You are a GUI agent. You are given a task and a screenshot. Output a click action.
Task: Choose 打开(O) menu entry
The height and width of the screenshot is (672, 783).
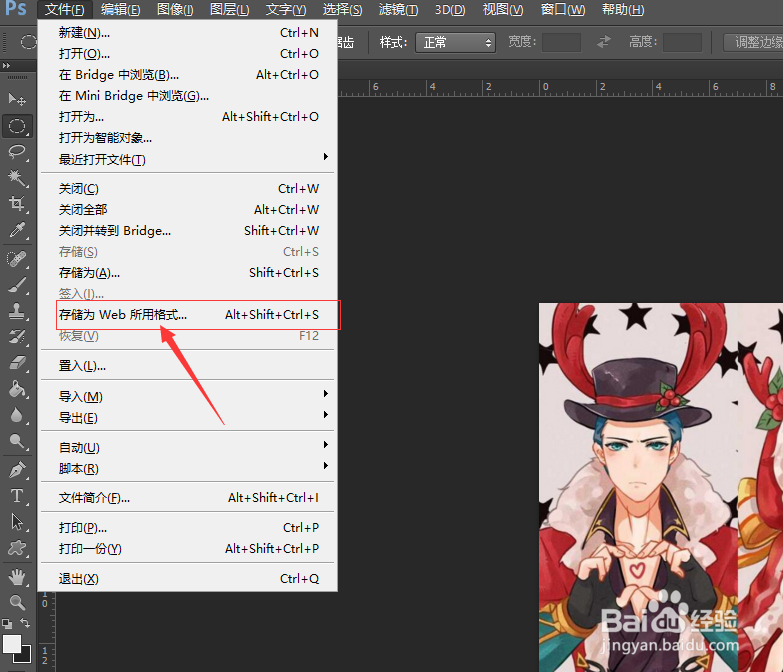(x=188, y=54)
